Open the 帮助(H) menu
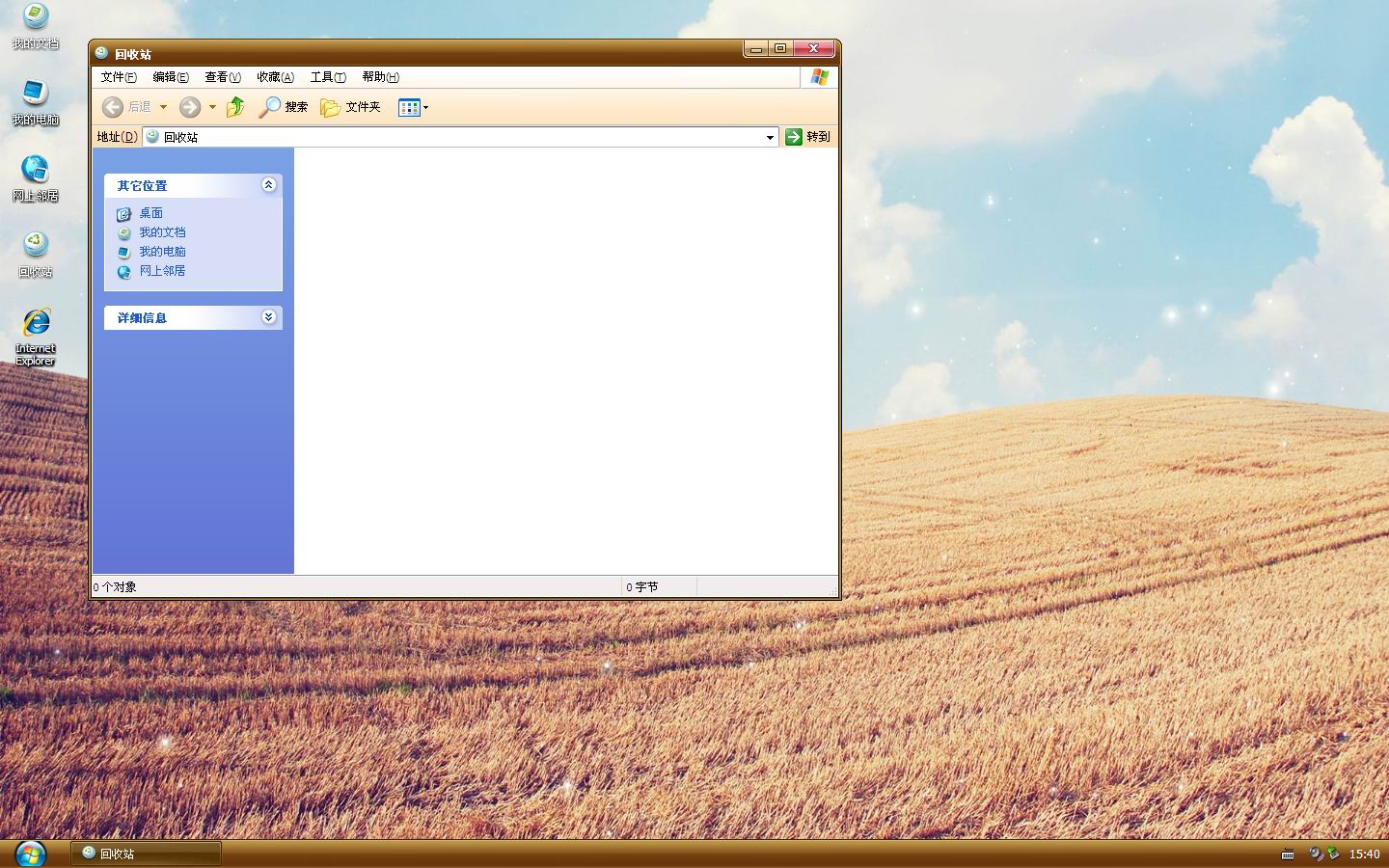 coord(380,77)
